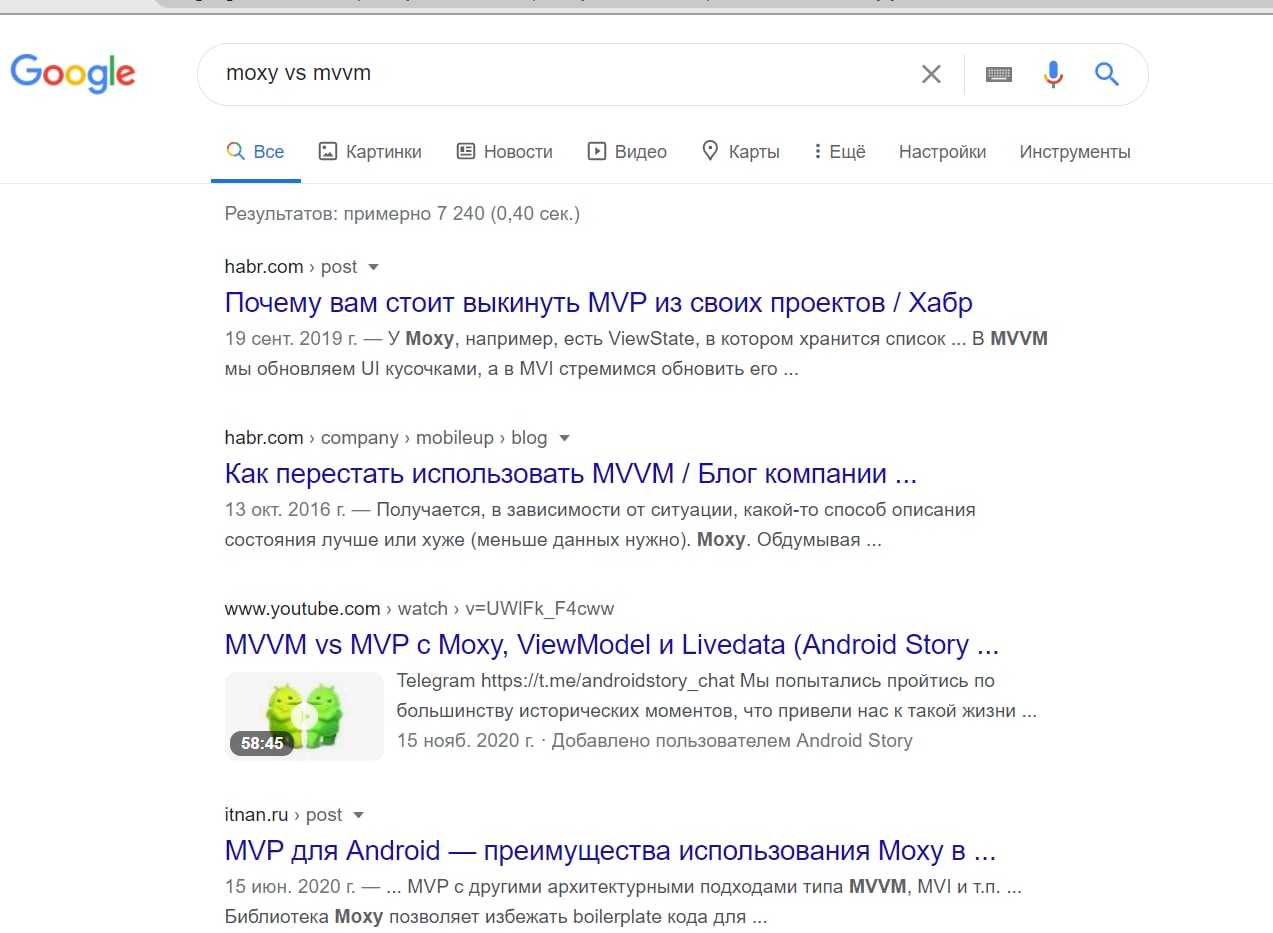1273x933 pixels.
Task: Click the 'Добавлено пользователем Android Story' text
Action: point(732,741)
